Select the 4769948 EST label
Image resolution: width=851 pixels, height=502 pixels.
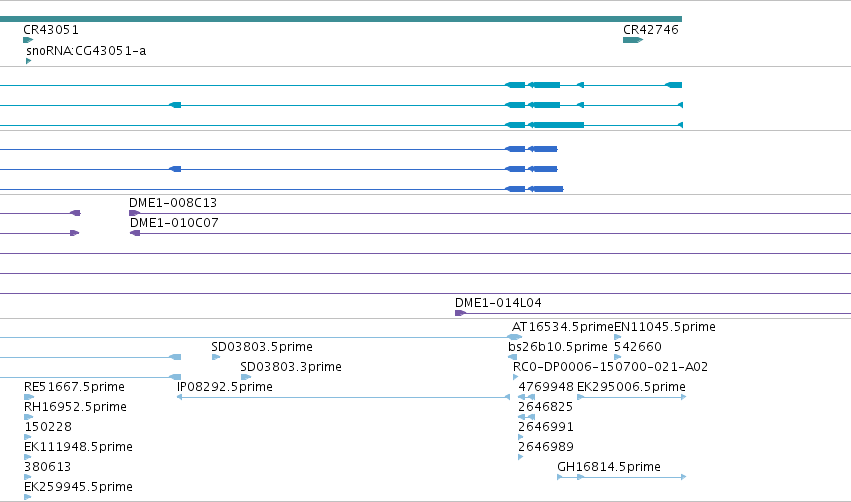[546, 387]
